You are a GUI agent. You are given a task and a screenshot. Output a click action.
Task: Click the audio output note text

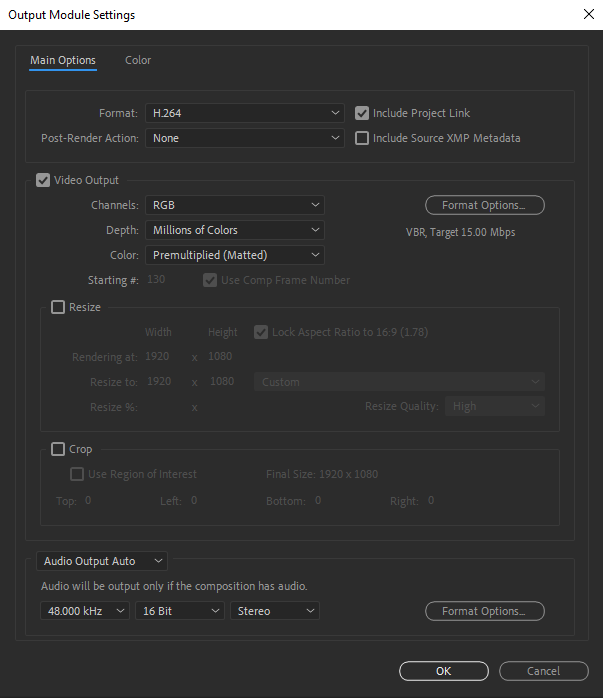pos(174,586)
